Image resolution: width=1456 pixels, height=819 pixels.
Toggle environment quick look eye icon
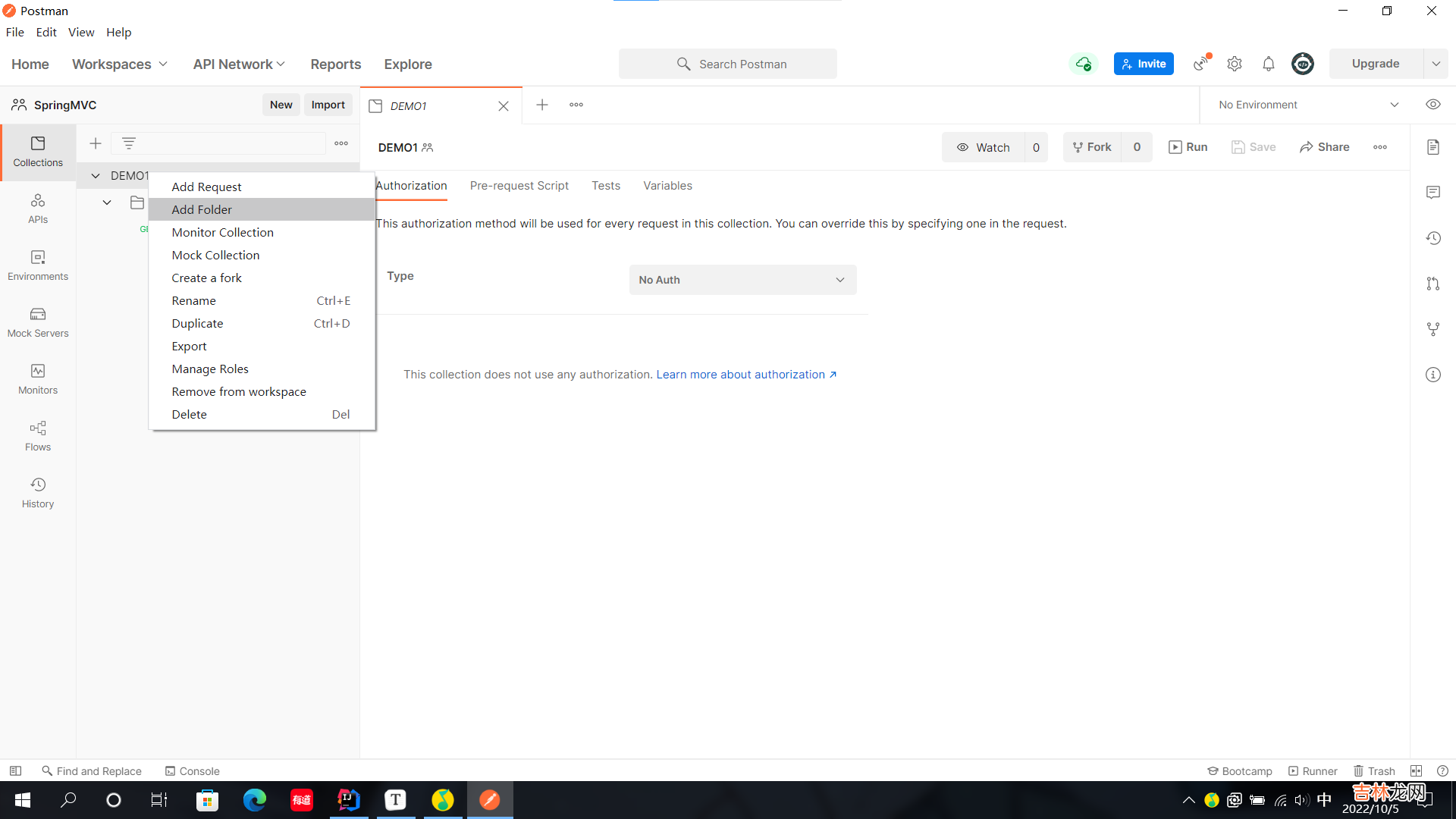pos(1432,105)
